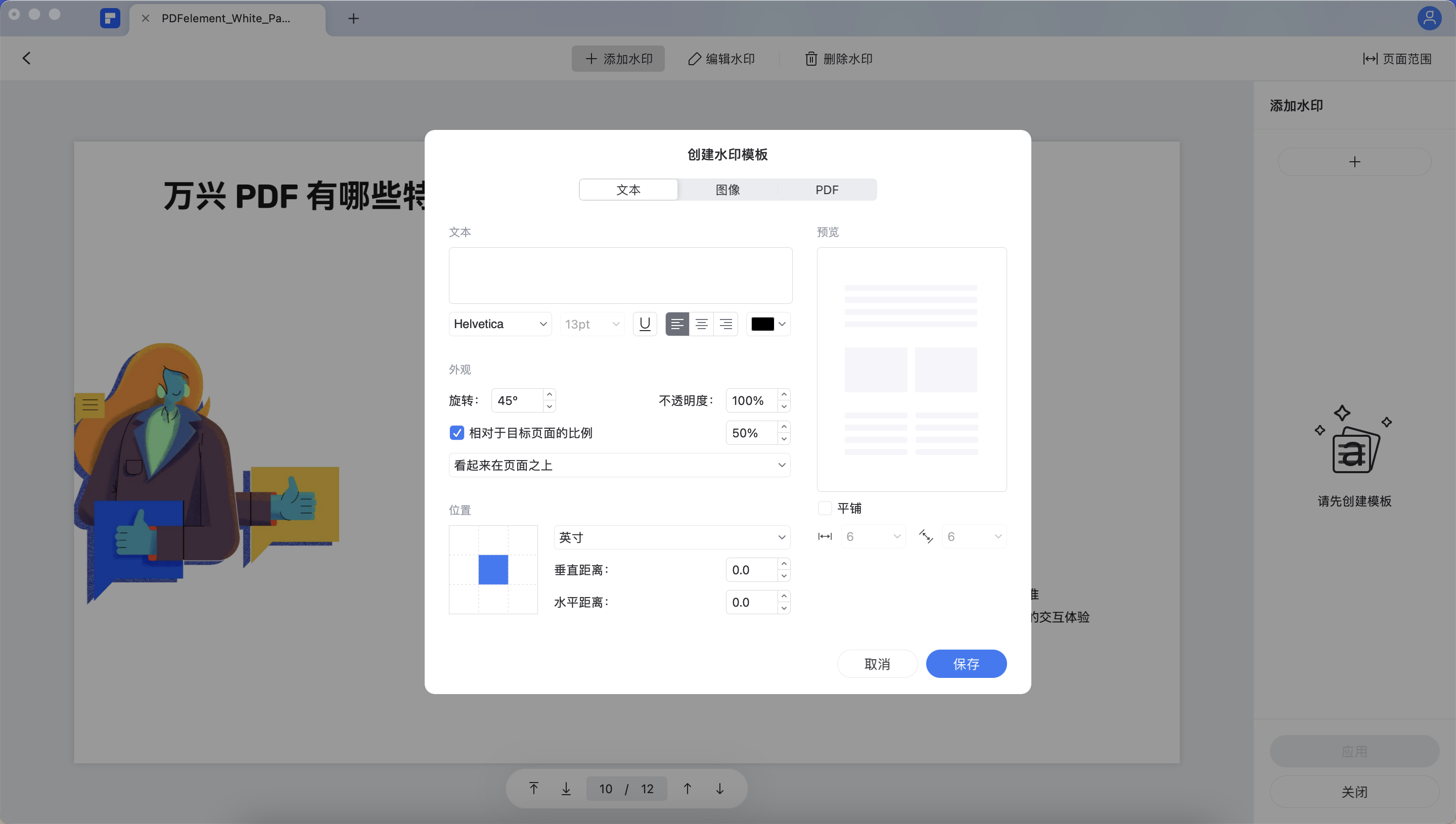This screenshot has width=1456, height=824.
Task: Click the 垂直距离 value field
Action: click(x=751, y=569)
